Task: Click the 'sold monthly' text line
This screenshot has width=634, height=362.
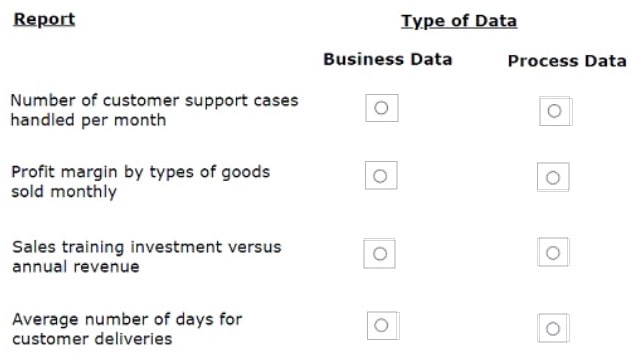Action: pos(64,192)
